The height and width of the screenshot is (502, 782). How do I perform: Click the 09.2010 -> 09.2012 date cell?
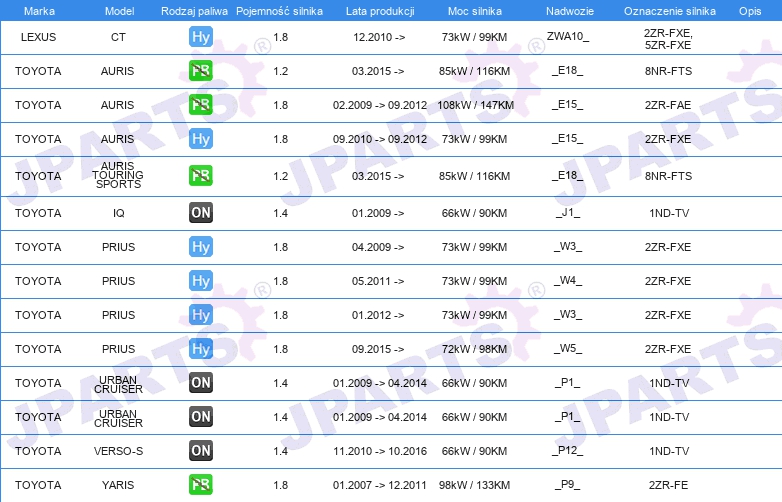[380, 139]
